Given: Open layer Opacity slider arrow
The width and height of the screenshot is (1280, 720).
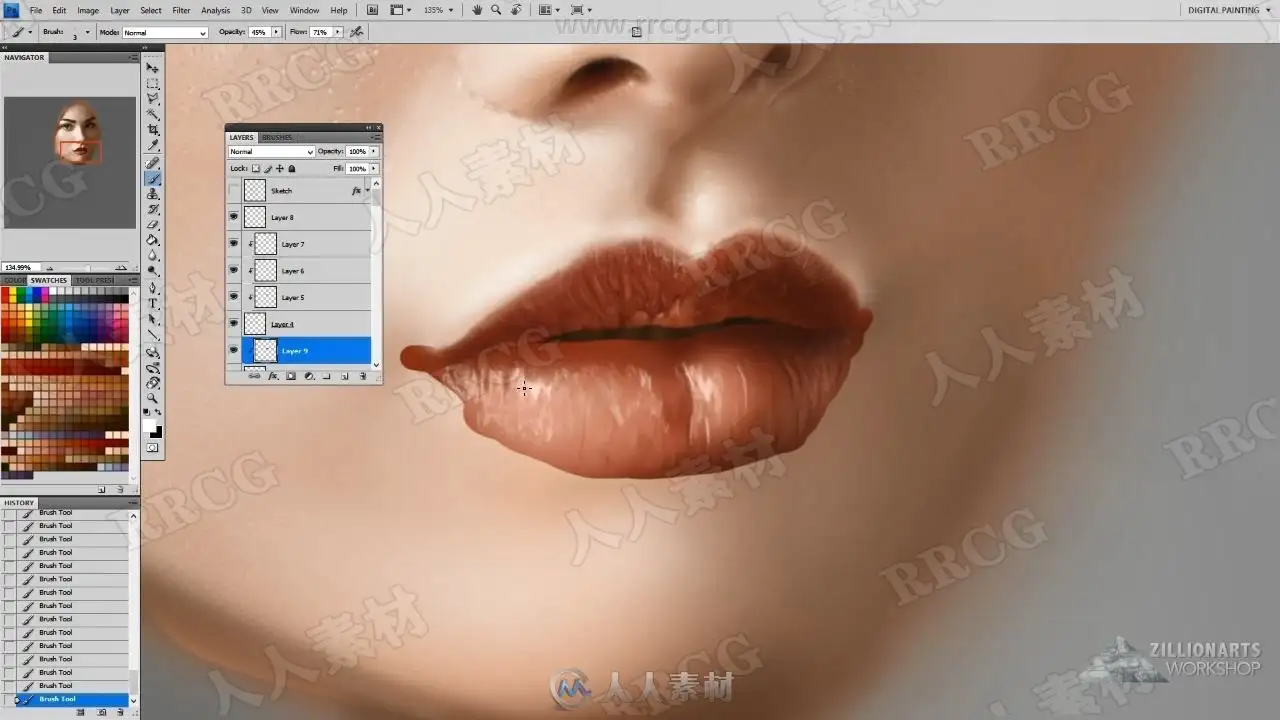Looking at the screenshot, I should (374, 152).
